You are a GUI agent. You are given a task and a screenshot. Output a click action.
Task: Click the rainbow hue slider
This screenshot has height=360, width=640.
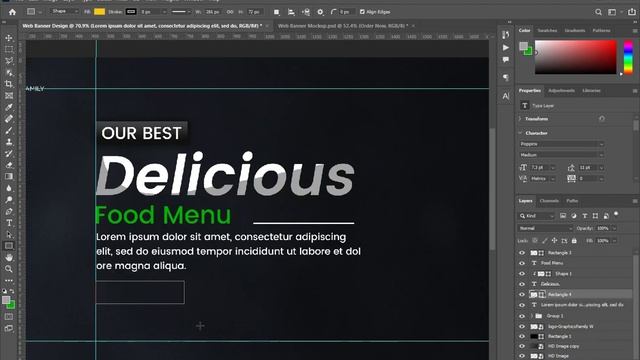628,57
